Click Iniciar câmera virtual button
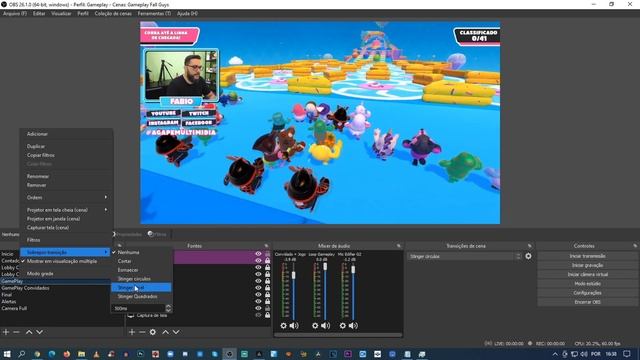This screenshot has width=640, height=360. click(x=587, y=274)
